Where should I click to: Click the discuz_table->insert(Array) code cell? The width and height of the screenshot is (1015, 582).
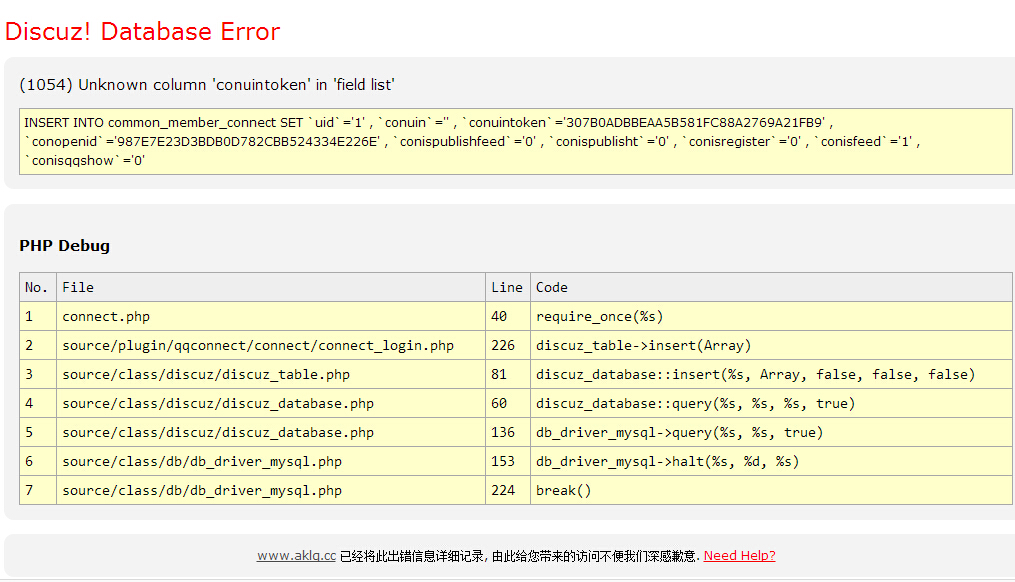point(772,346)
